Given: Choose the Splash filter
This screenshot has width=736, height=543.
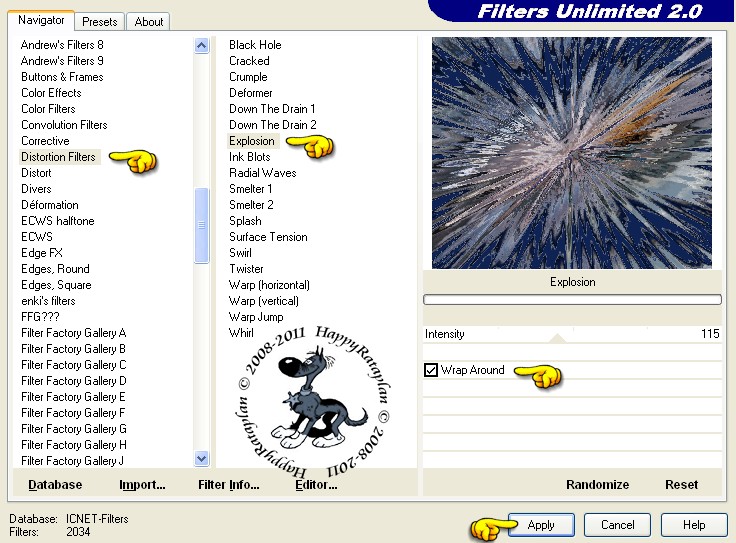Looking at the screenshot, I should 245,221.
